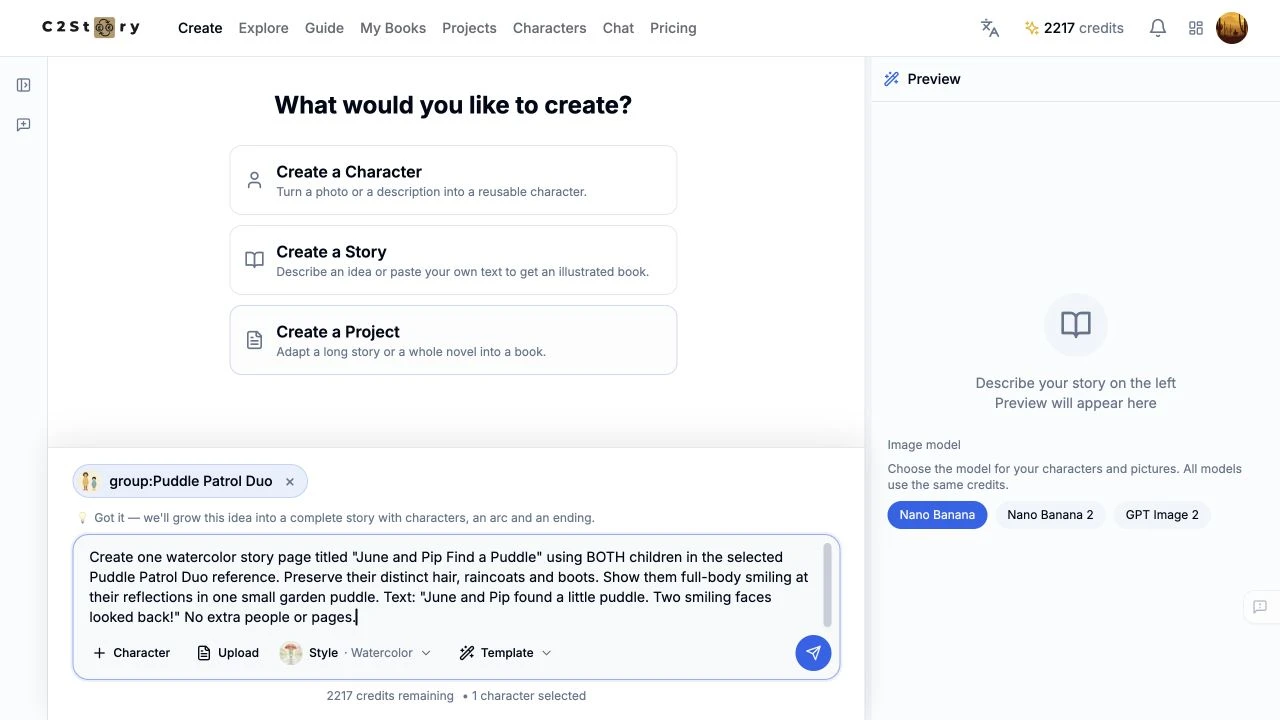Click the Upload button
1280x720 pixels.
point(228,653)
